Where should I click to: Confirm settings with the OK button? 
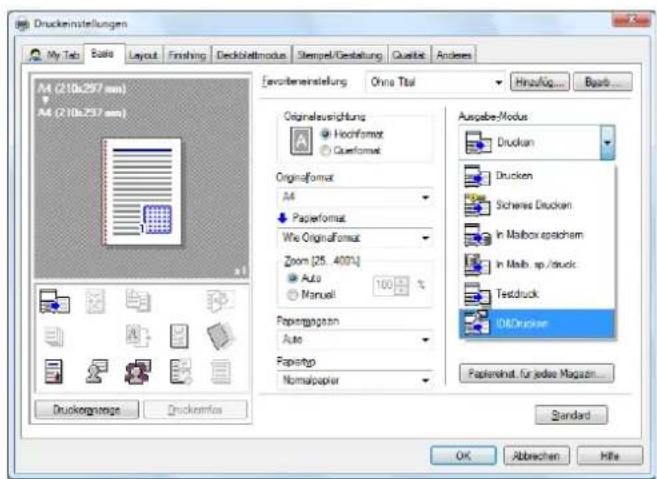(463, 456)
